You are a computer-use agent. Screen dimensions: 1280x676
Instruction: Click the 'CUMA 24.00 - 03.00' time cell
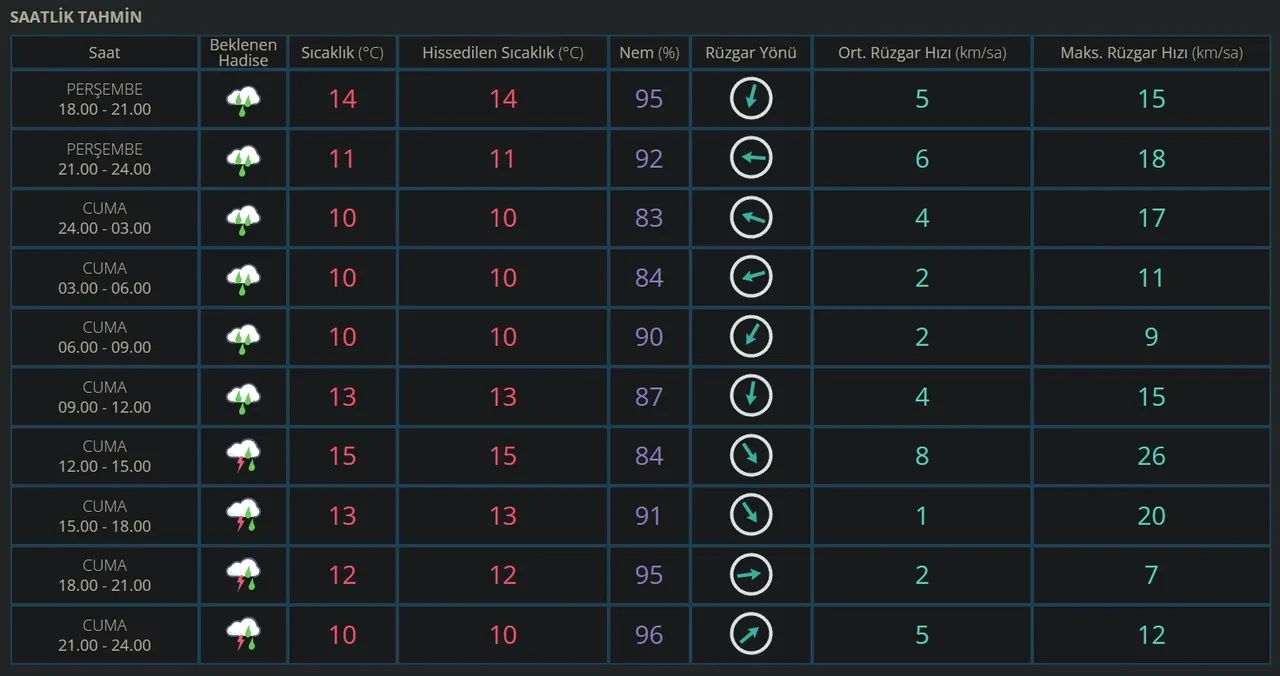pyautogui.click(x=105, y=218)
